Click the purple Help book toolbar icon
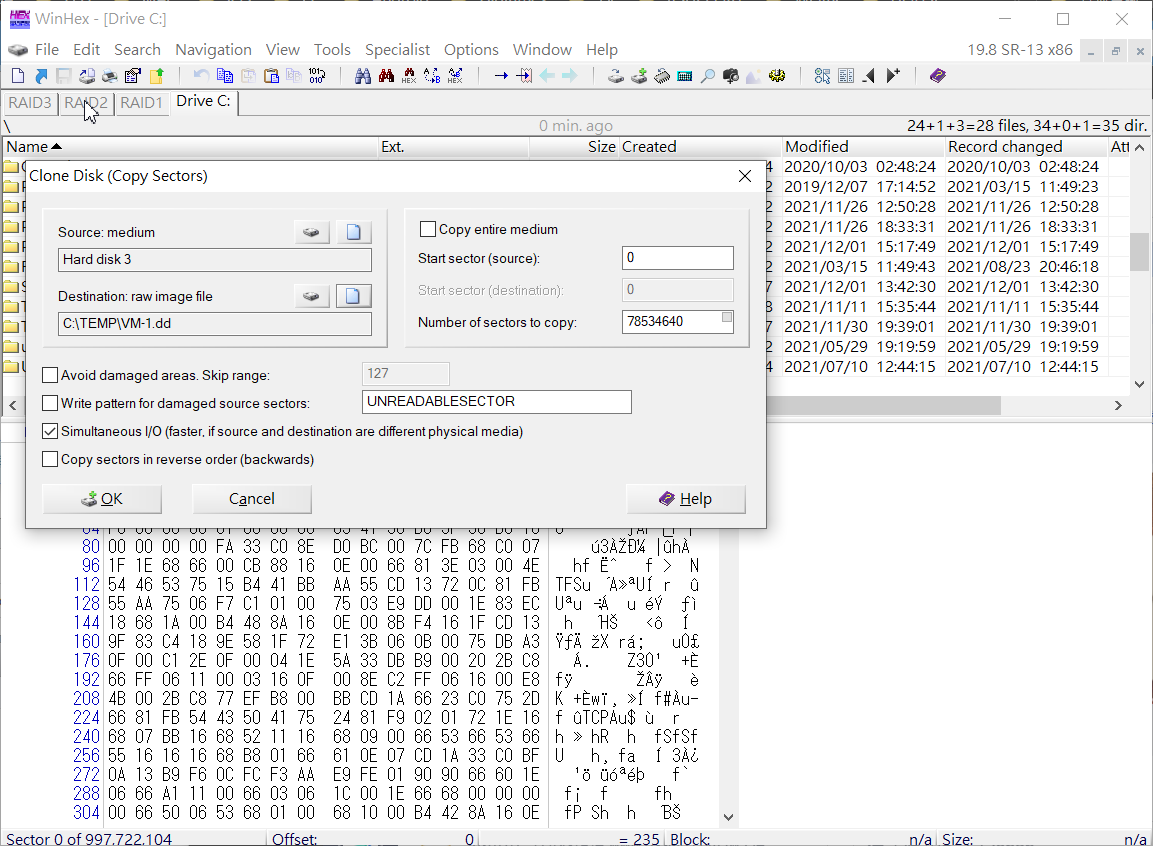1153x846 pixels. [938, 76]
